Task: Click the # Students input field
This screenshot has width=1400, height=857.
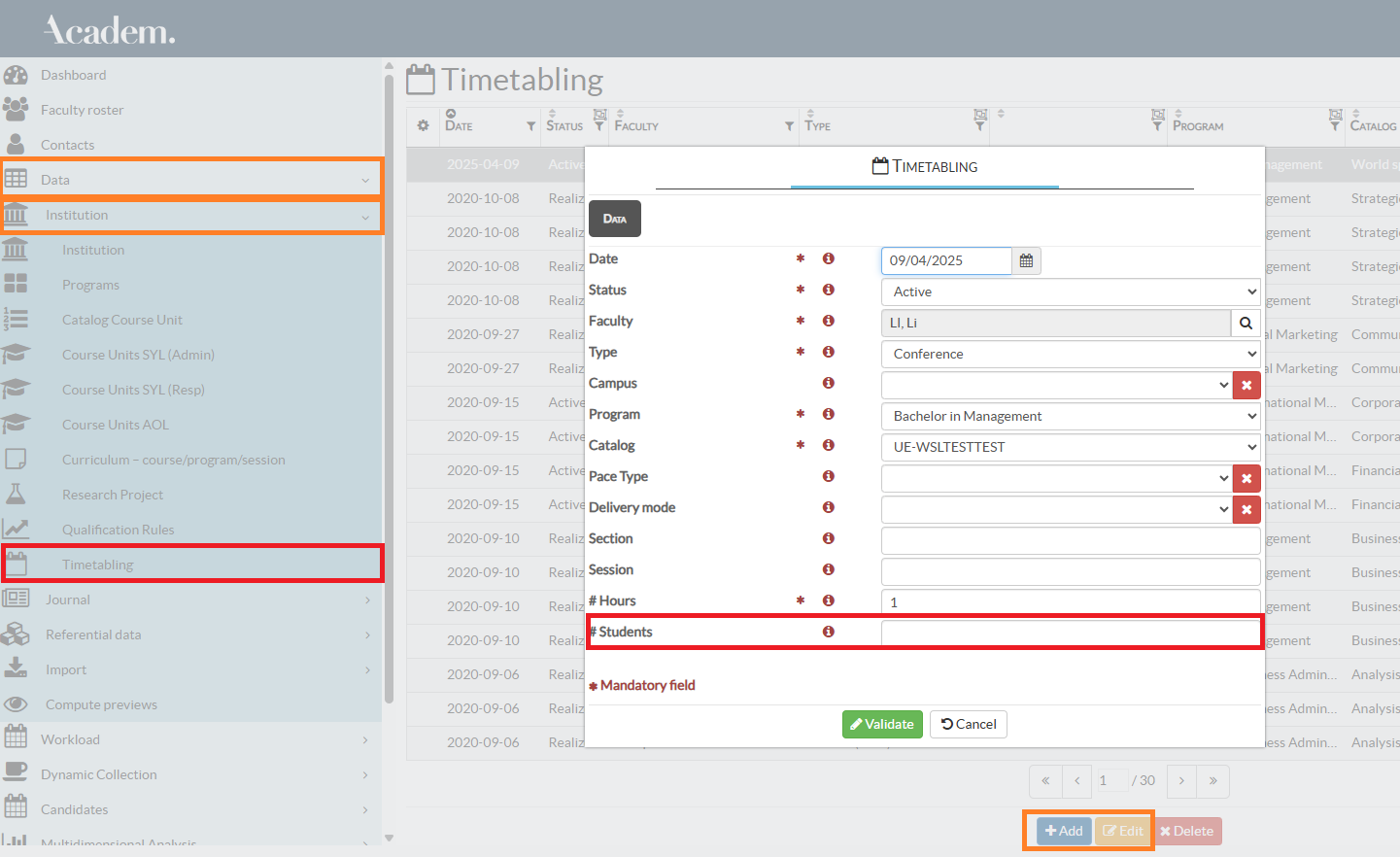Action: pyautogui.click(x=1070, y=633)
